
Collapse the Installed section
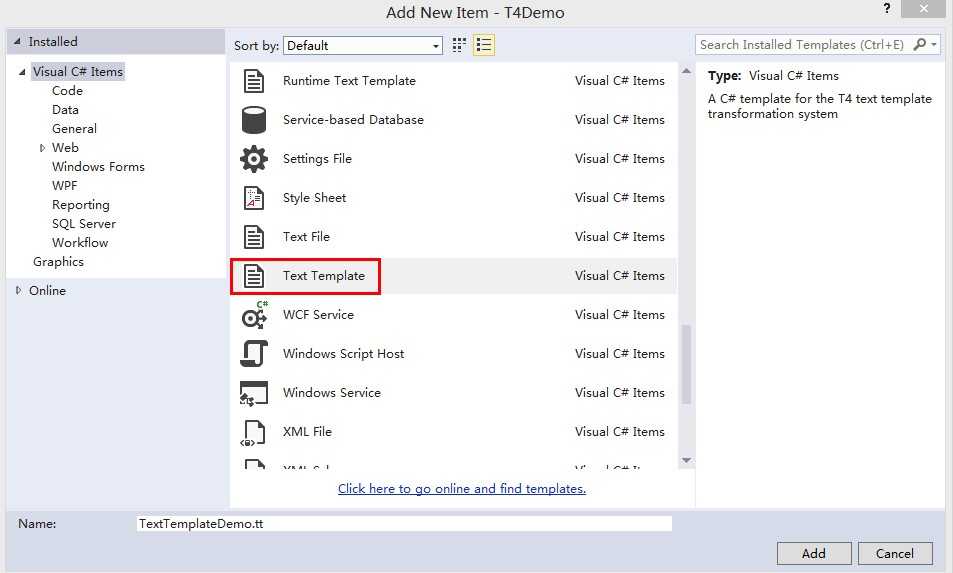coord(18,41)
